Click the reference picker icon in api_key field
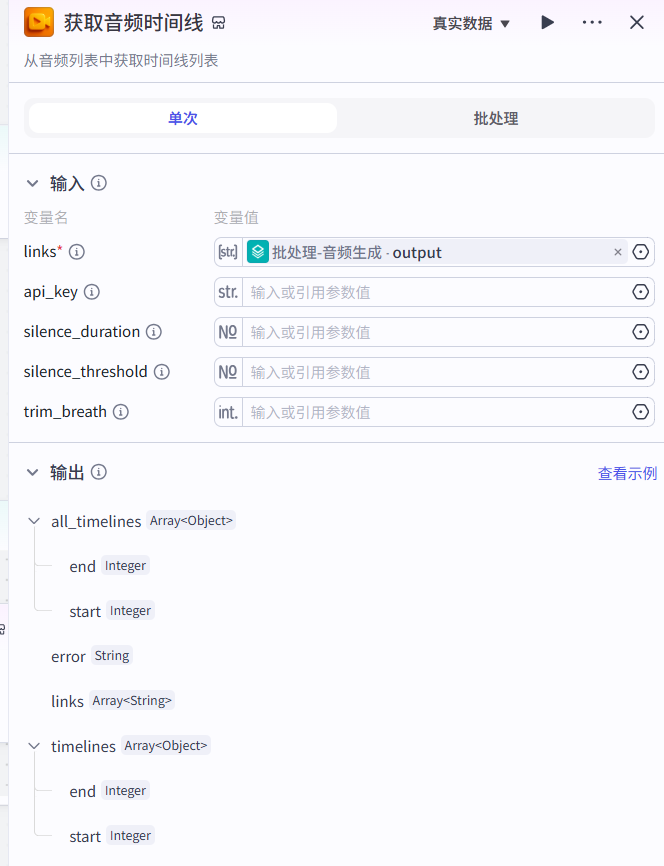 click(x=641, y=292)
